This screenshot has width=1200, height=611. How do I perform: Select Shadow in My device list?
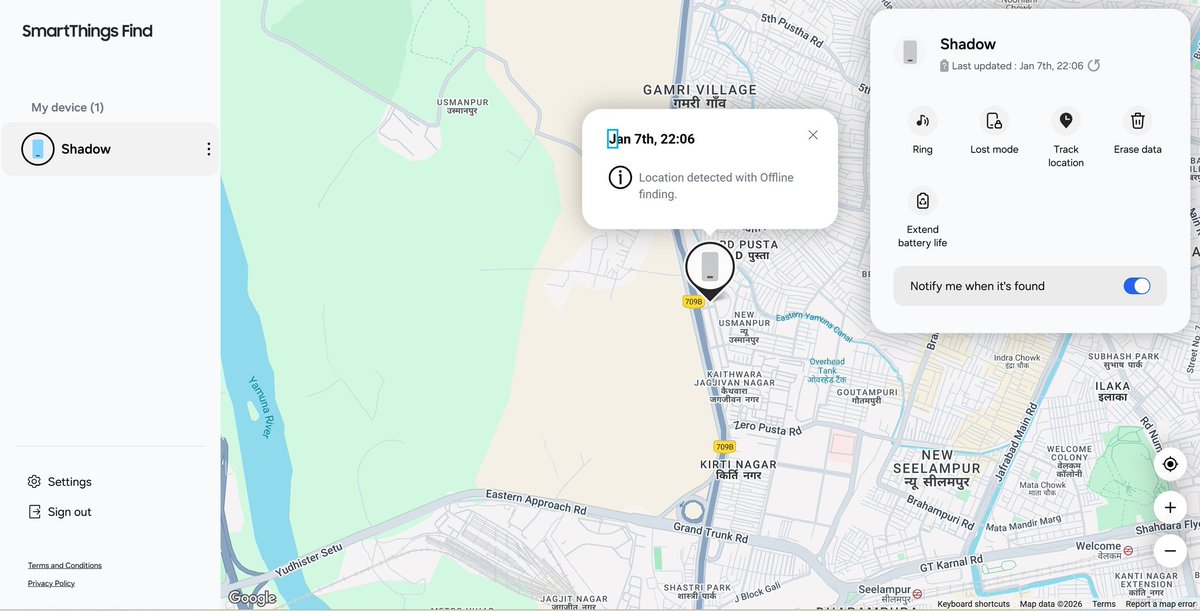(110, 149)
